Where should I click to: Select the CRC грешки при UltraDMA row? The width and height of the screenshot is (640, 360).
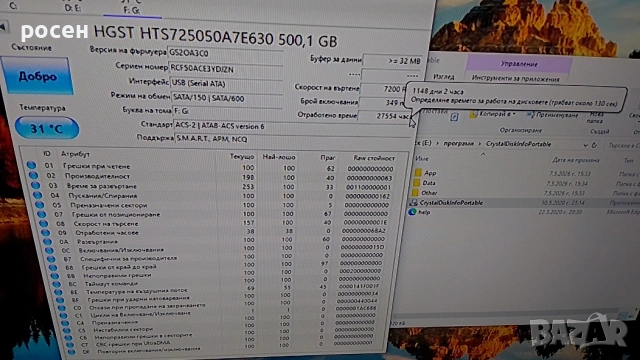pos(220,343)
